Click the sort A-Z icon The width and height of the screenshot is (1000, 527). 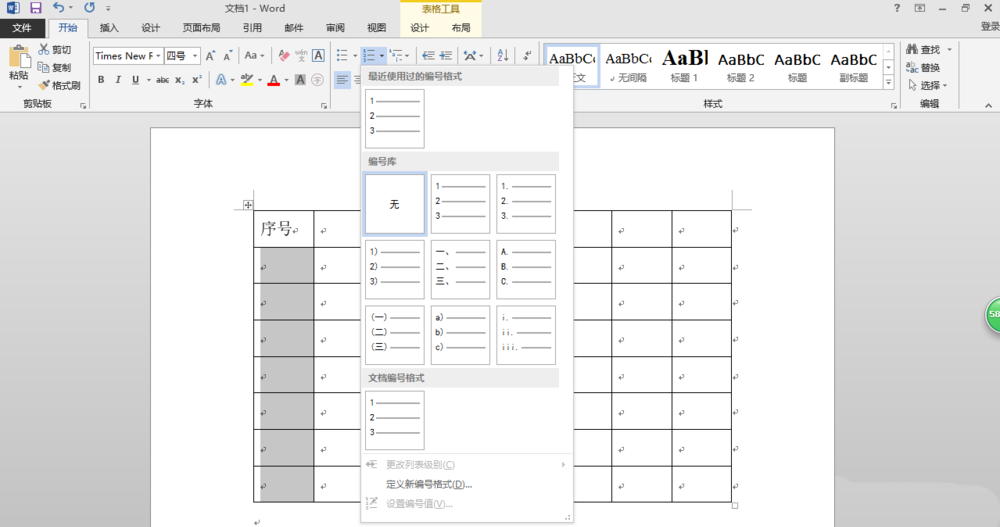[502, 56]
